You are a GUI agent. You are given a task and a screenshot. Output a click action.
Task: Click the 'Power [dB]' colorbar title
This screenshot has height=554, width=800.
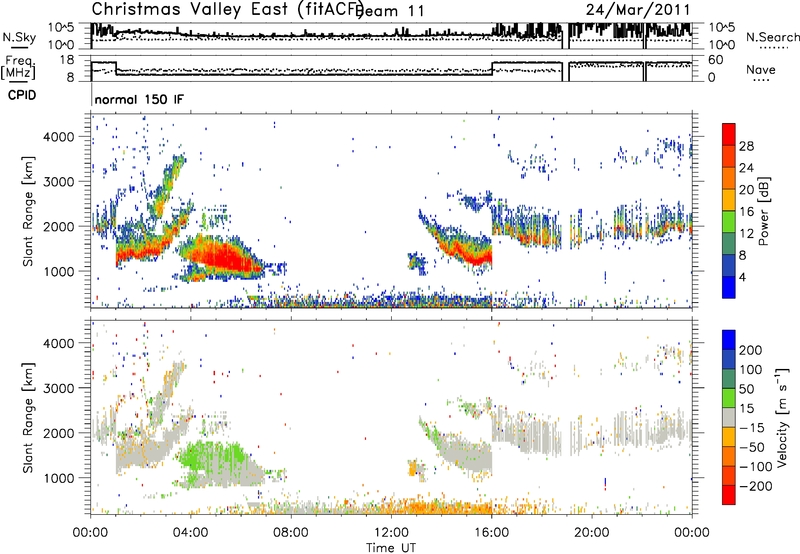764,211
